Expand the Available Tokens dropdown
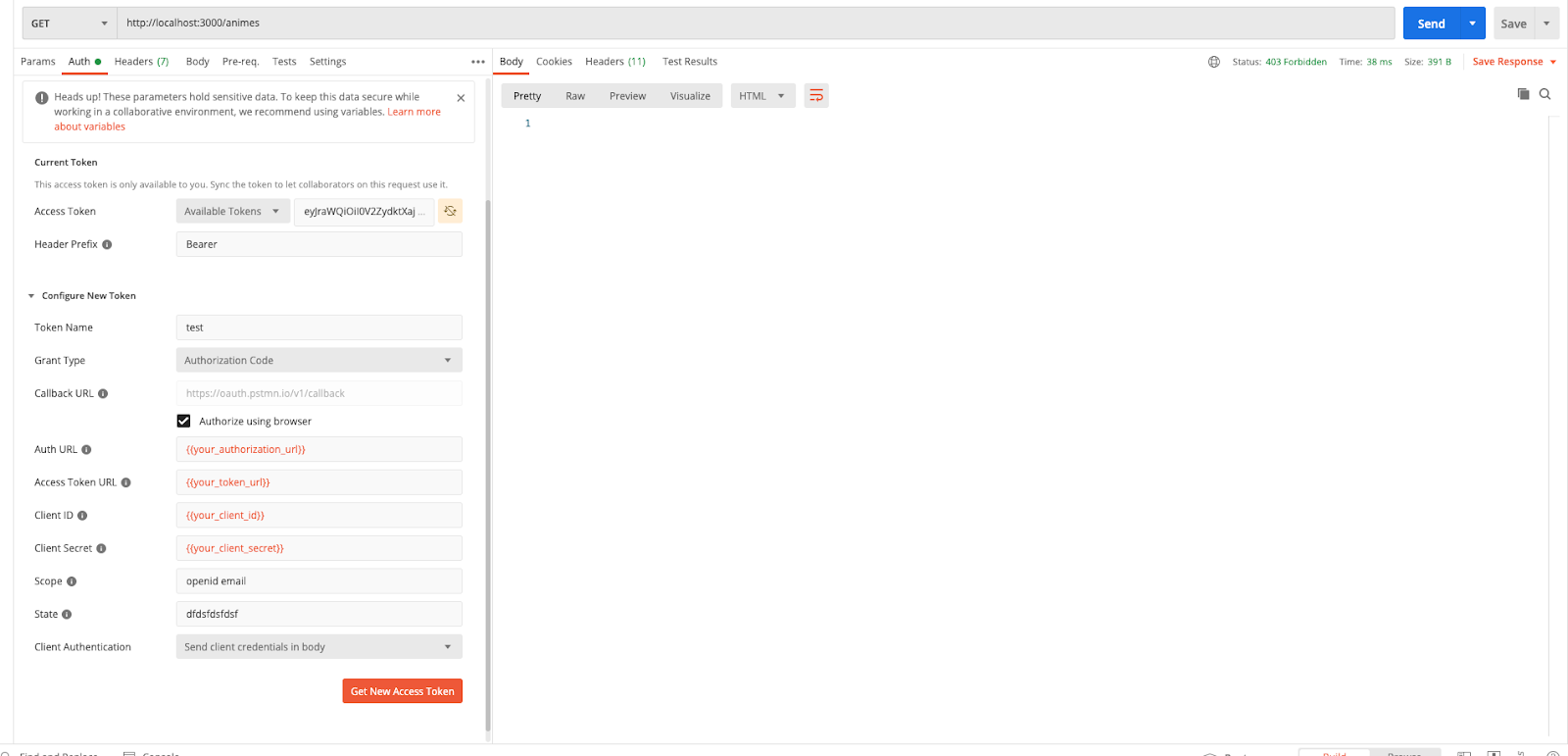Viewport: 1568px width, 756px height. [x=232, y=212]
